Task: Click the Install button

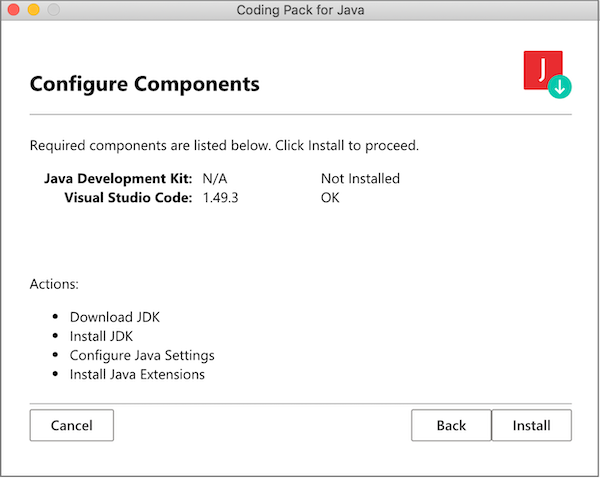Action: coord(532,425)
